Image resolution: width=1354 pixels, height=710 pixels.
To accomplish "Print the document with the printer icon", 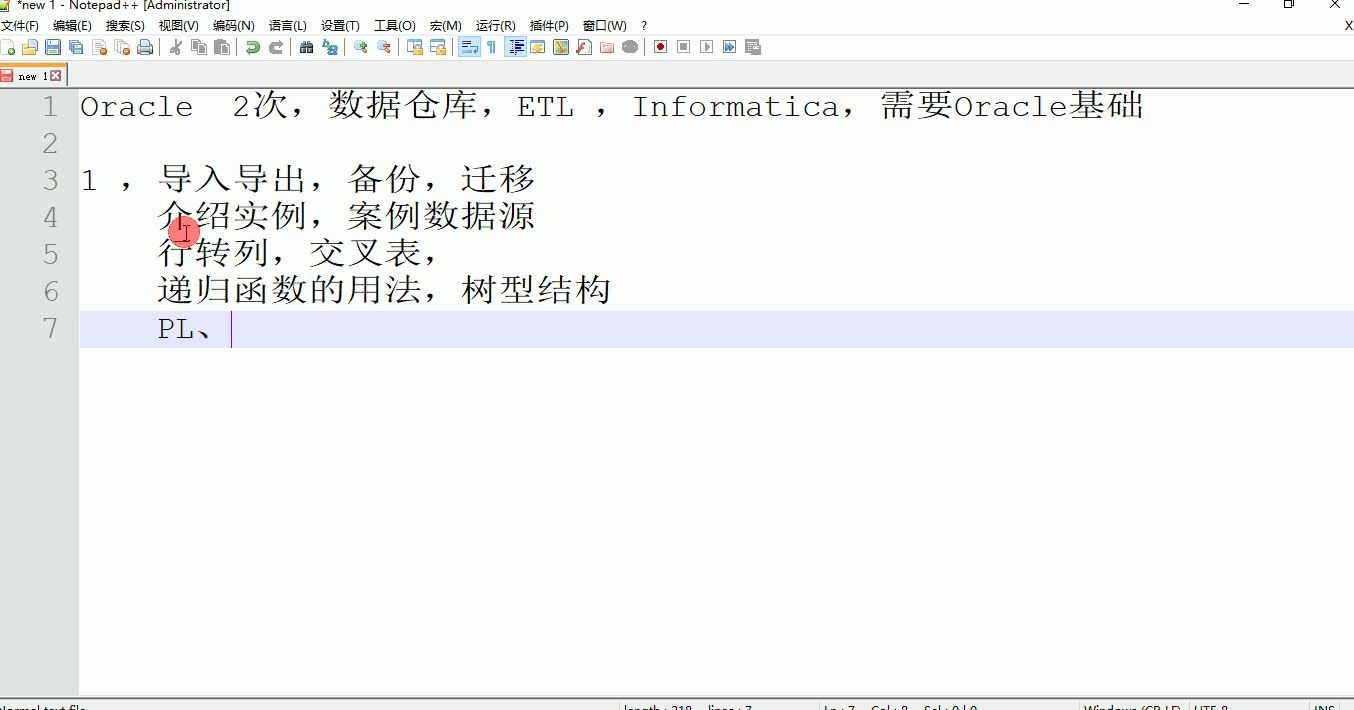I will [145, 47].
